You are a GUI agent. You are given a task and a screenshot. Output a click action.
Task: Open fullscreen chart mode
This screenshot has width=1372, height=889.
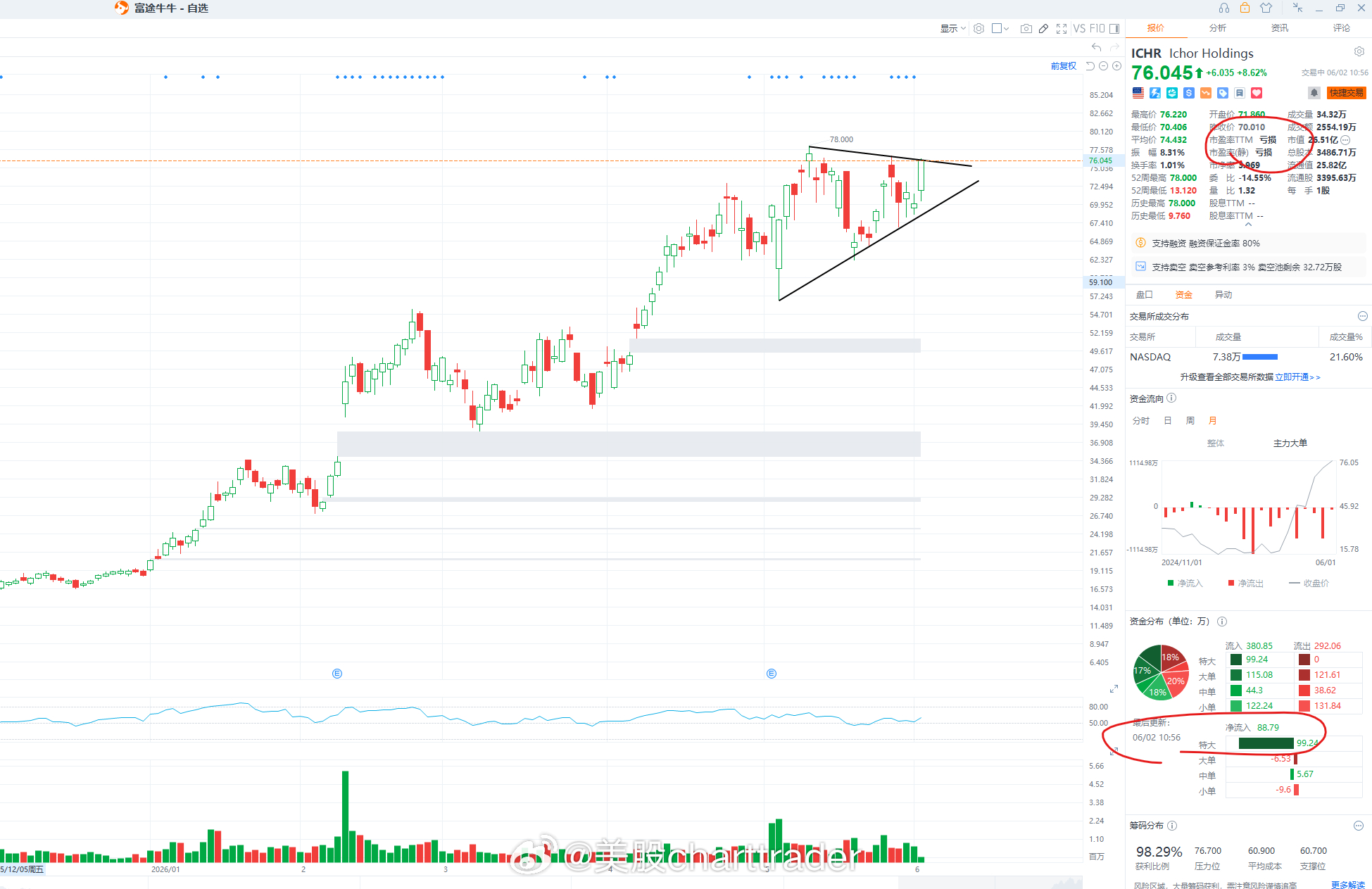tap(1062, 29)
